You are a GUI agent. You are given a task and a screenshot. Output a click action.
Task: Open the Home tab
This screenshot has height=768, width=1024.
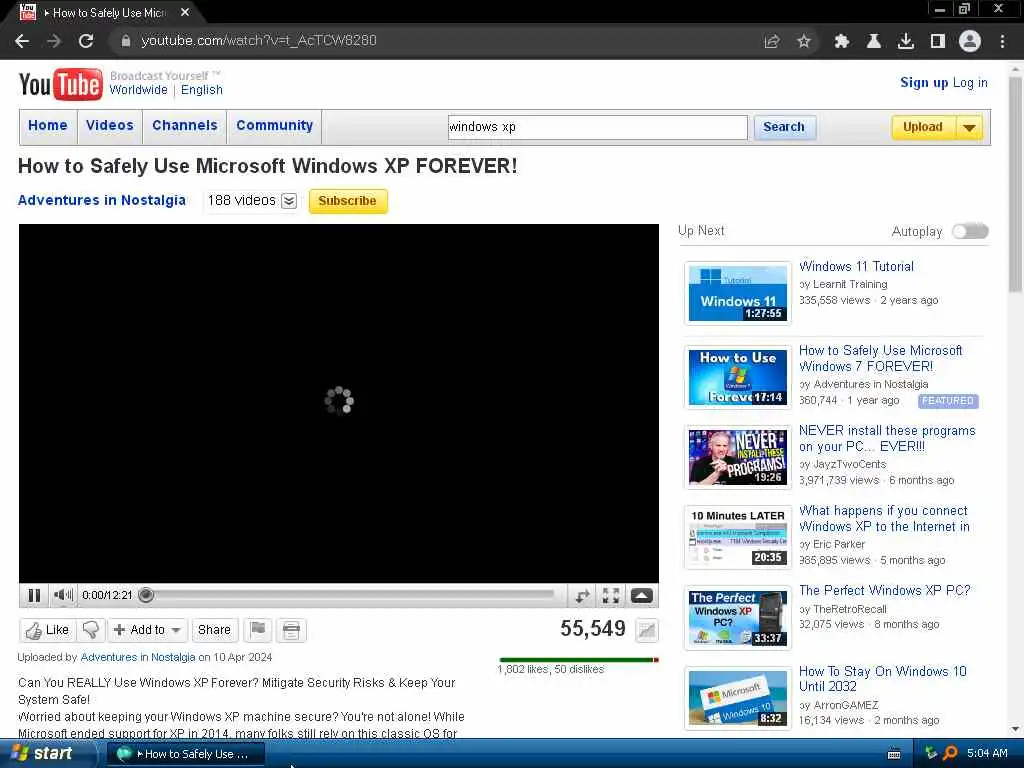(48, 125)
